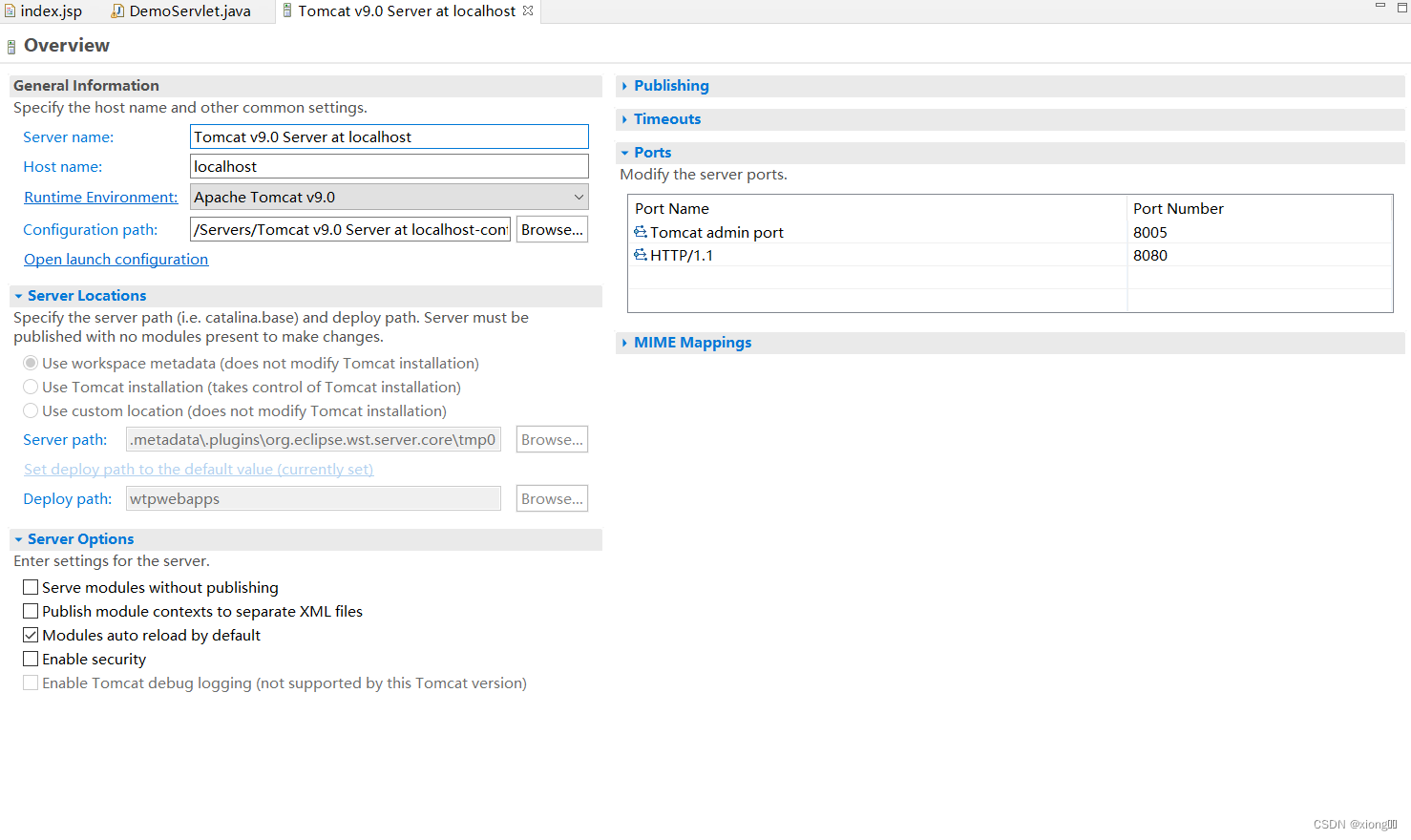The image size is (1411, 840).
Task: Select the Tomcat v9.0 Server at localhost tab
Action: coord(407,11)
